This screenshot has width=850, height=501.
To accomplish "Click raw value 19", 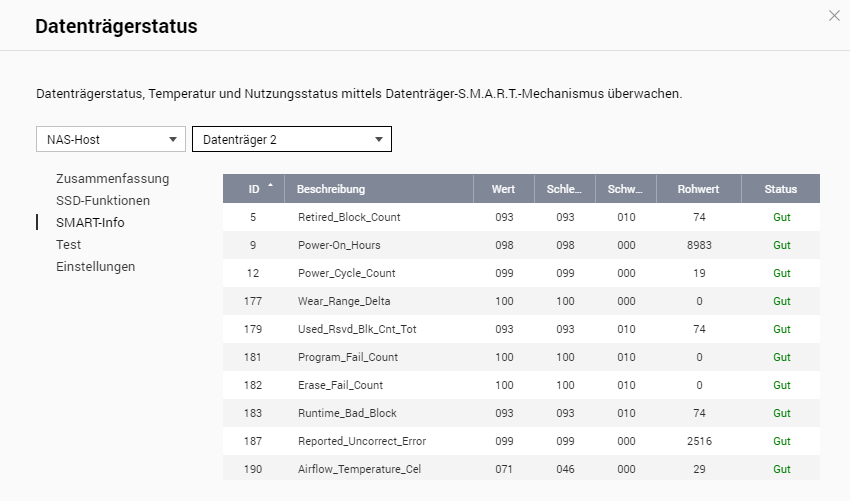I will [x=699, y=273].
